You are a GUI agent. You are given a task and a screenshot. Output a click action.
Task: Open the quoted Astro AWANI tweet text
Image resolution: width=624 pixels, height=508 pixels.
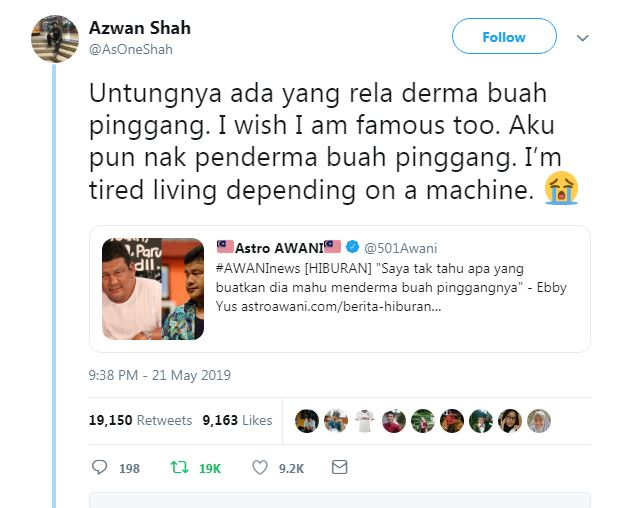pyautogui.click(x=391, y=287)
